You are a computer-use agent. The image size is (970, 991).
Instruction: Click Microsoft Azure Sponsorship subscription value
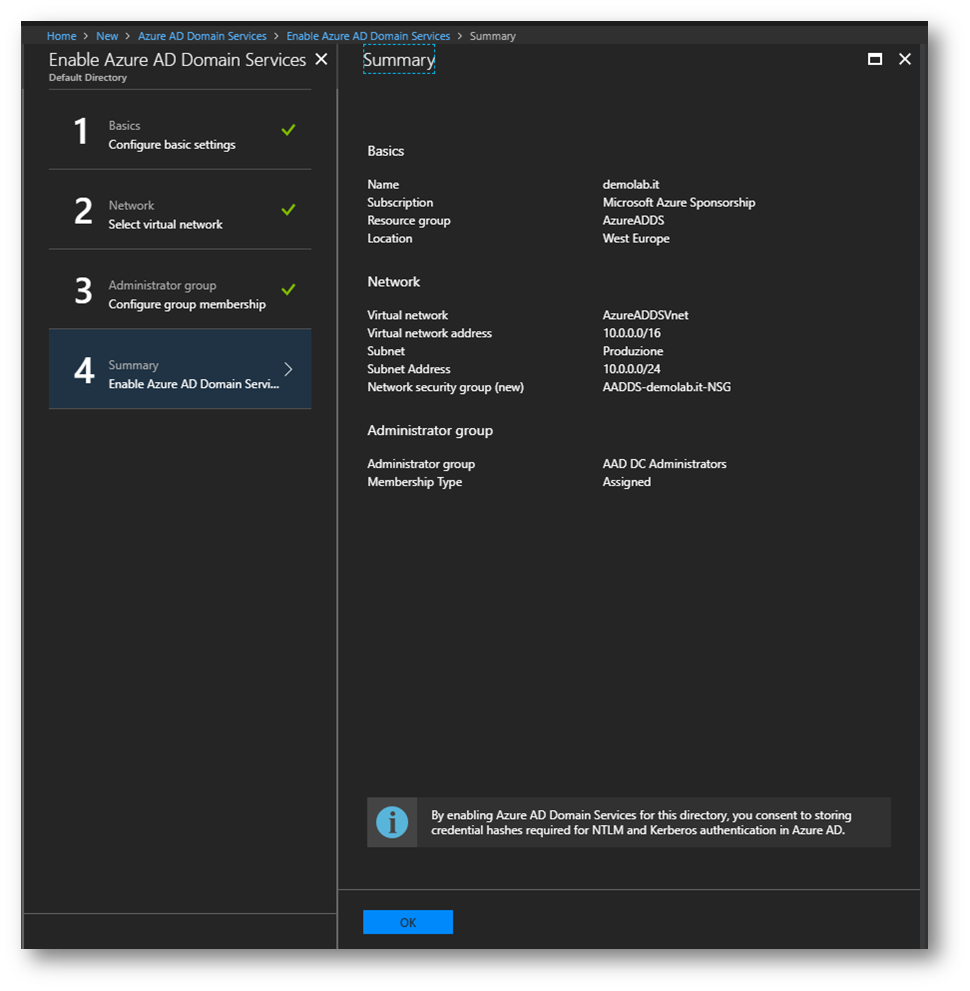(x=679, y=202)
